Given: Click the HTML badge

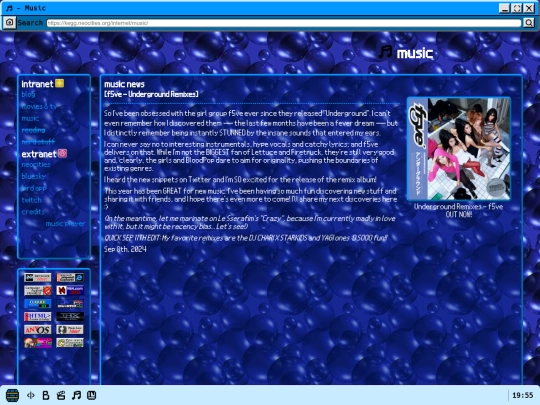Looking at the screenshot, I should click(x=38, y=316).
